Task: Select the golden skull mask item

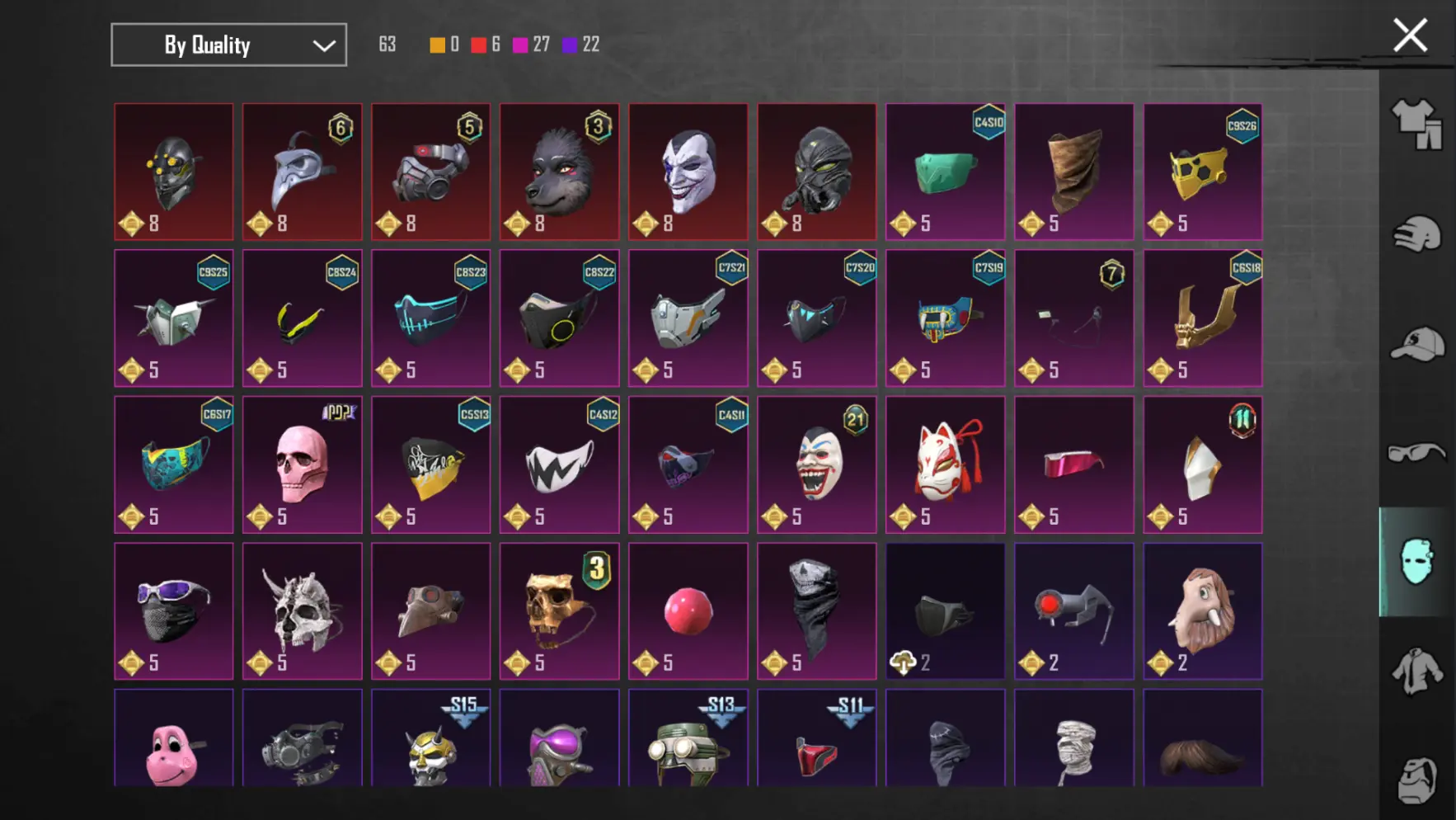Action: pyautogui.click(x=560, y=611)
